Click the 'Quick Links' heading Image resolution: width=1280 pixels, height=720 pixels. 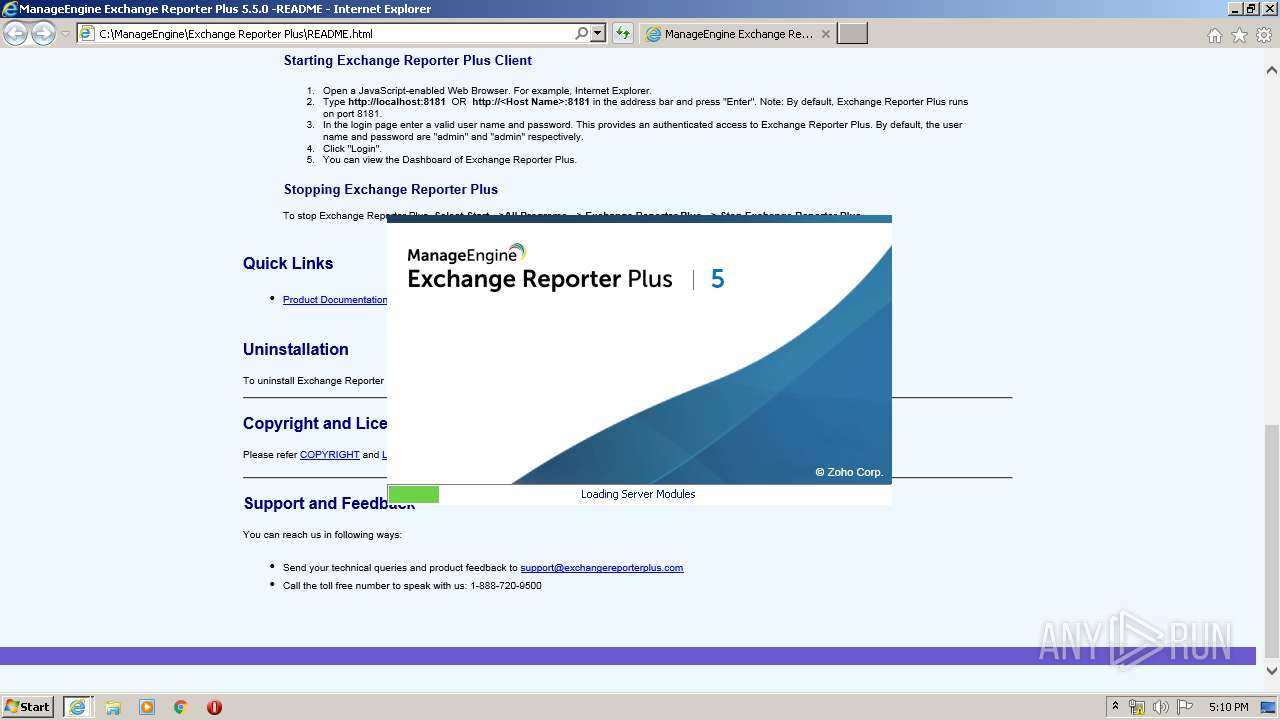[x=288, y=264]
